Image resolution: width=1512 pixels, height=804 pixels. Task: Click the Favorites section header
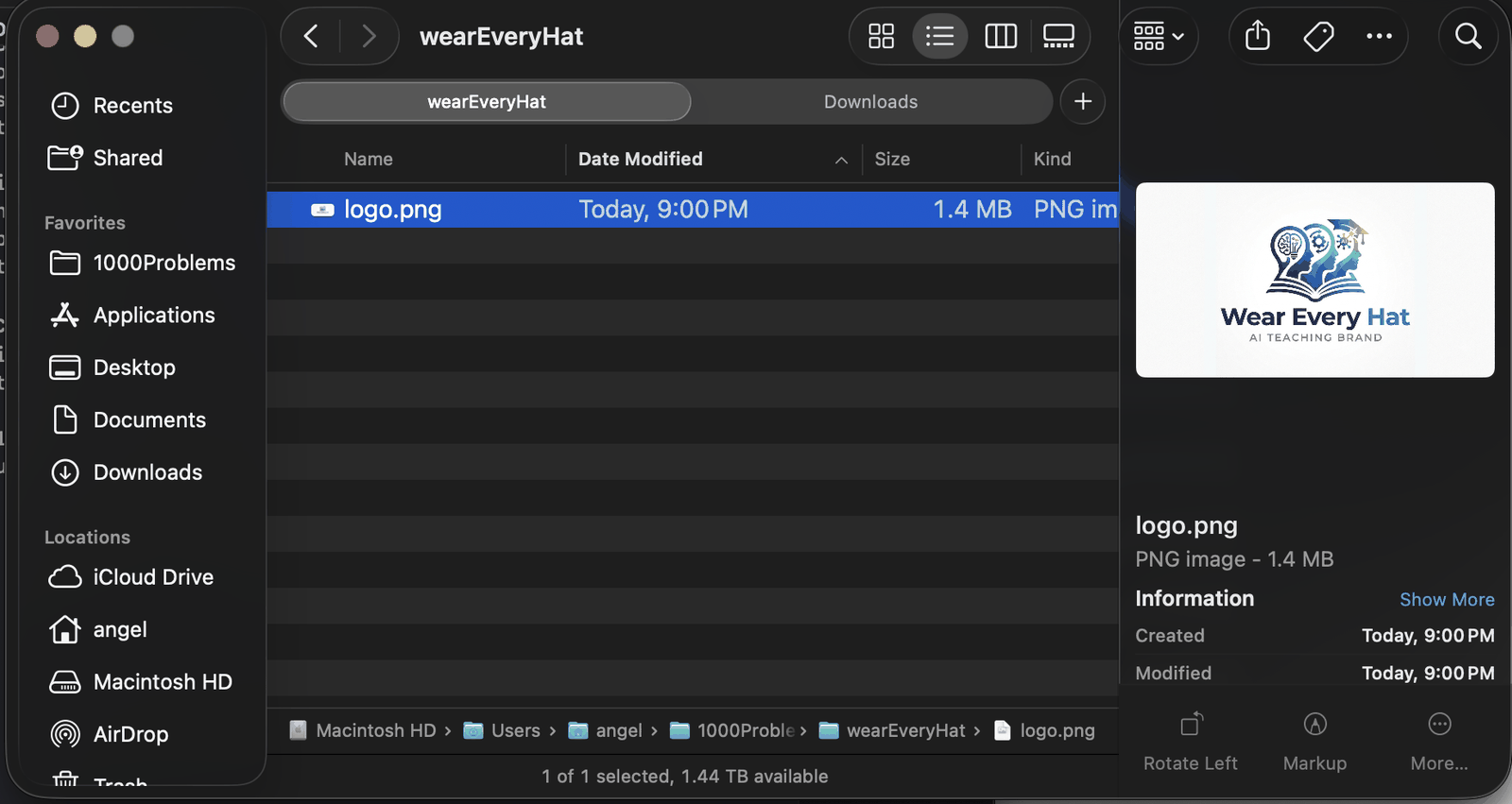tap(85, 223)
